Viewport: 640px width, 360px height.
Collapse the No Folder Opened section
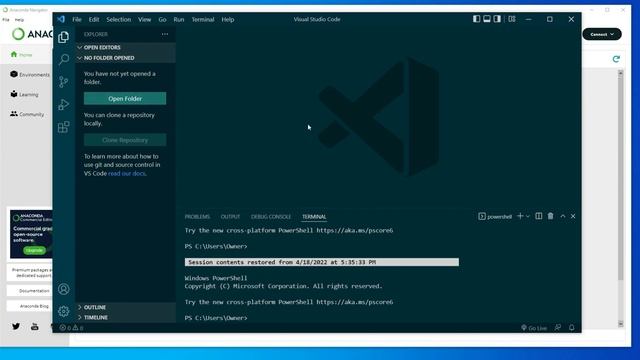[x=125, y=58]
